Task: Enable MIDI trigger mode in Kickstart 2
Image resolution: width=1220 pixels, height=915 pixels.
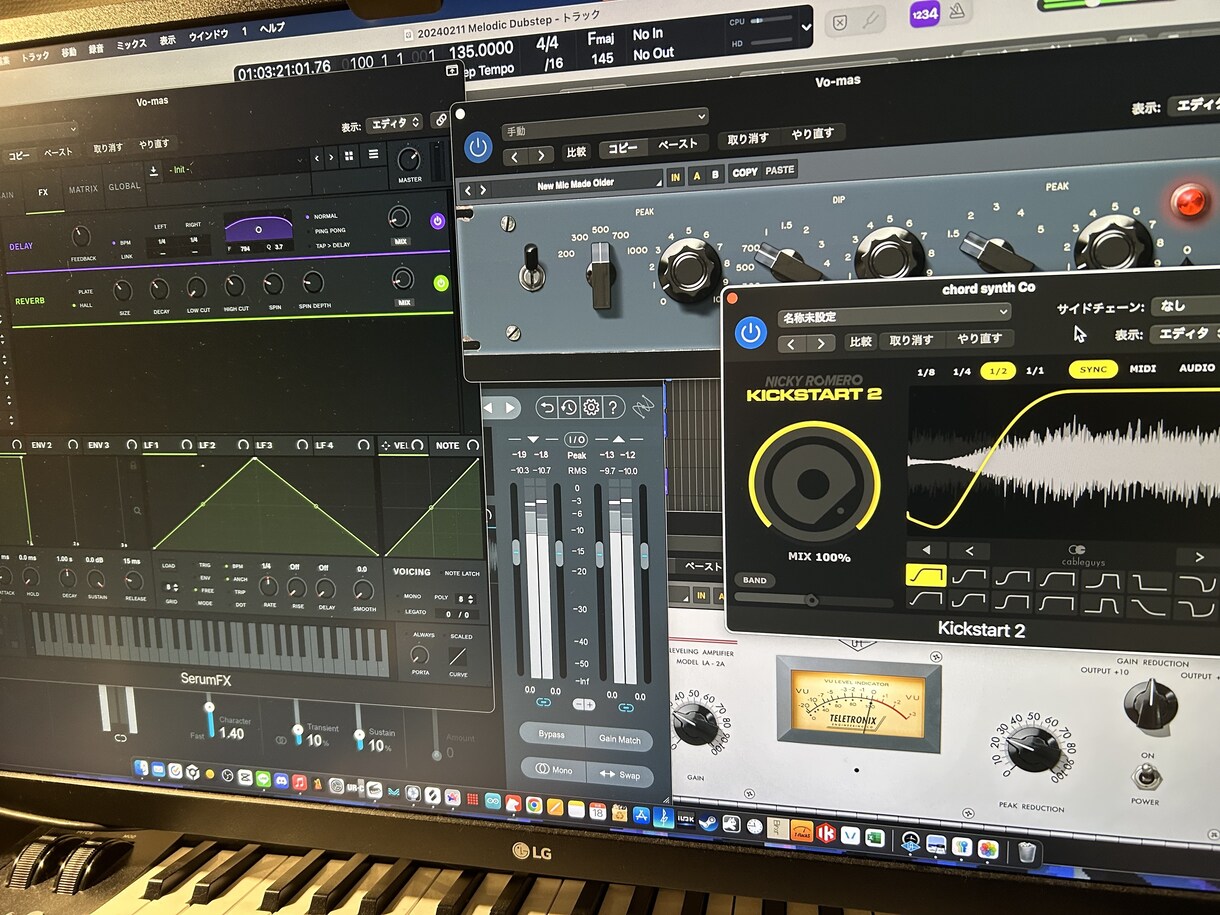Action: coord(1142,369)
